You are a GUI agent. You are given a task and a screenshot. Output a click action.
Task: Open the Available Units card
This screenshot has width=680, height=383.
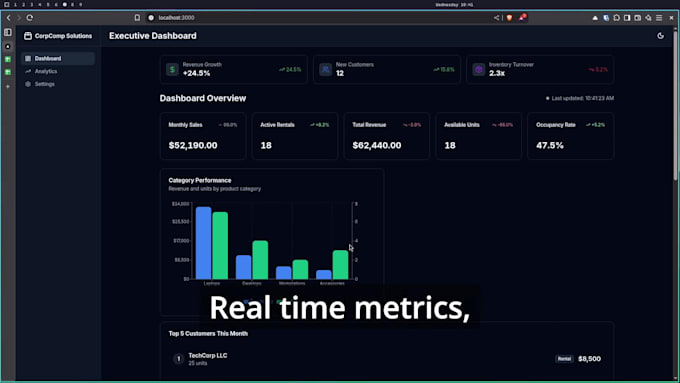[479, 136]
